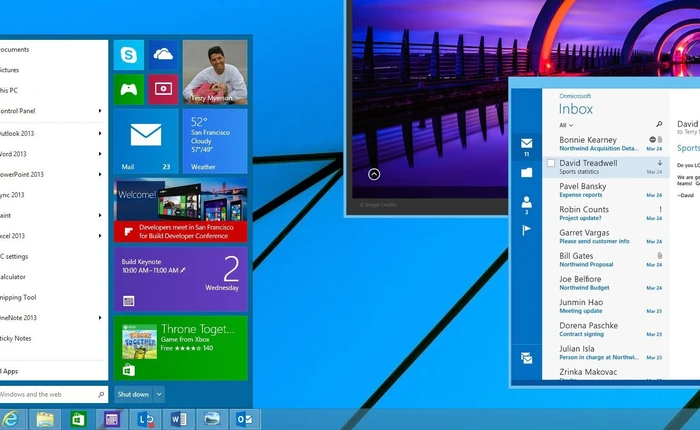Expand the Paint jump list arrow
The width and height of the screenshot is (700, 430).
[100, 215]
